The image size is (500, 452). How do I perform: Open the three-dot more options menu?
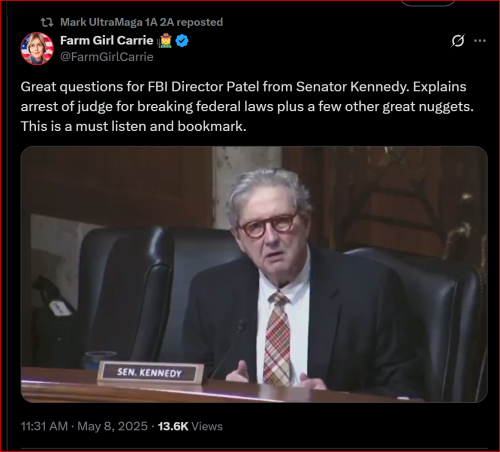point(480,41)
